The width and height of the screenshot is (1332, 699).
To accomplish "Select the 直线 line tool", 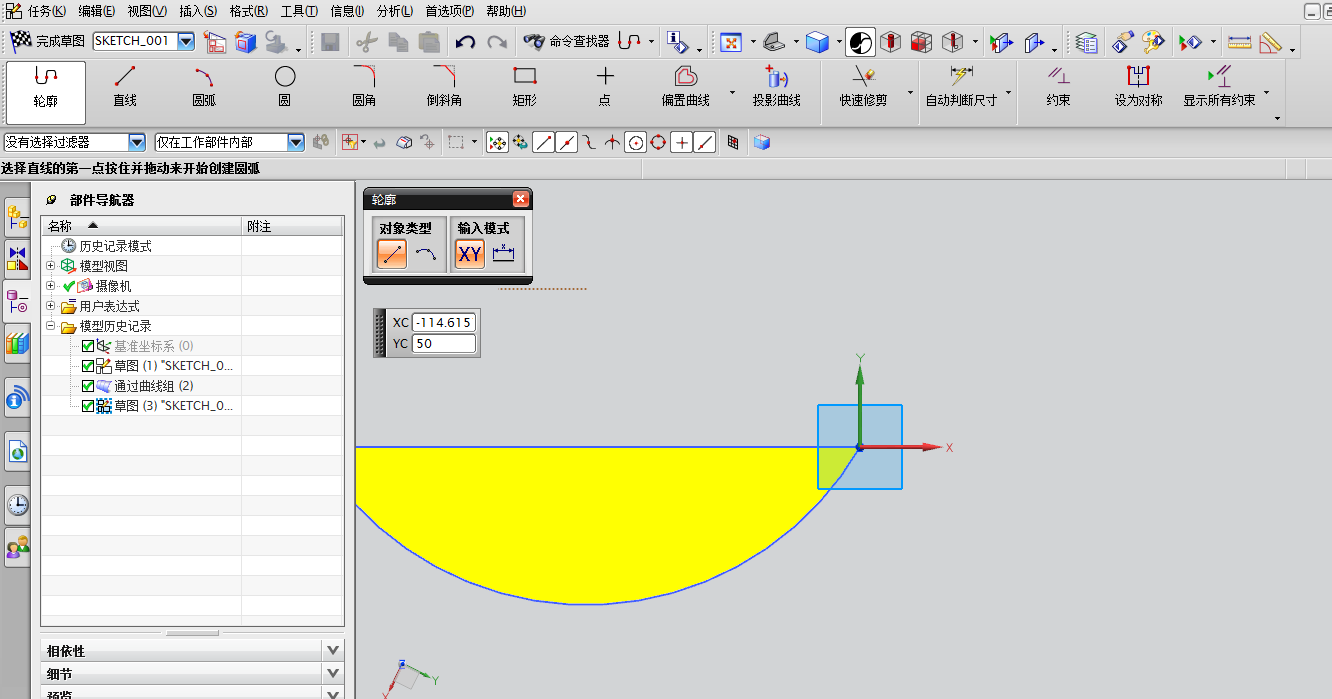I will 125,87.
